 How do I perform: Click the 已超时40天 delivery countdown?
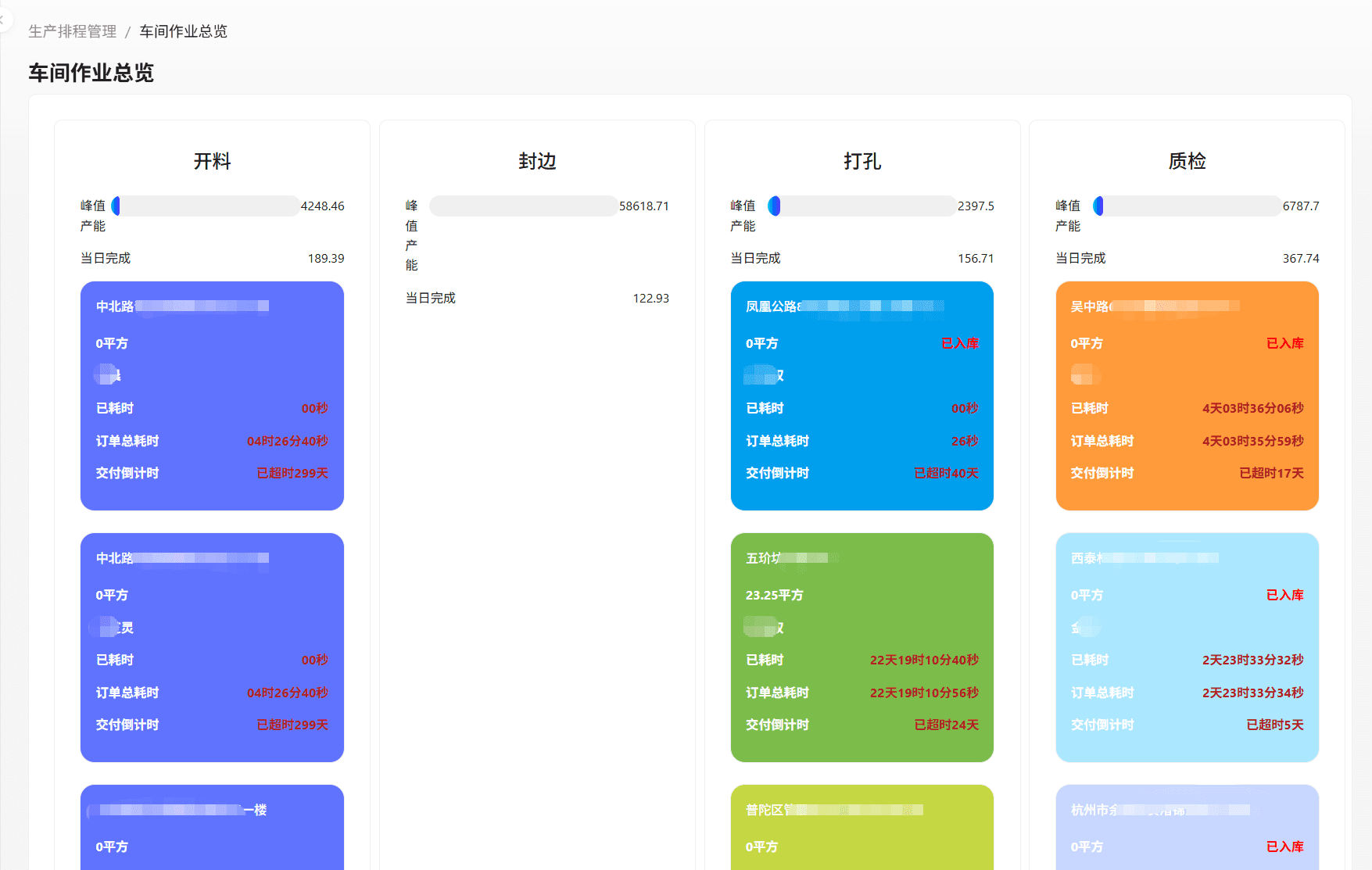(947, 474)
